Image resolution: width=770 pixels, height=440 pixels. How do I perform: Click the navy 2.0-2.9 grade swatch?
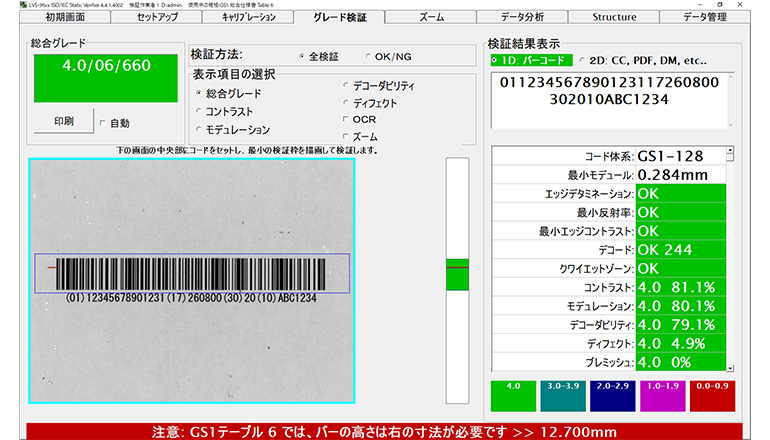click(612, 396)
